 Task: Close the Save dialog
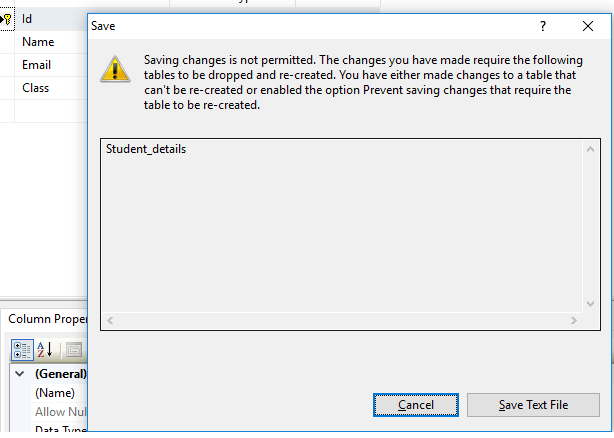click(588, 26)
